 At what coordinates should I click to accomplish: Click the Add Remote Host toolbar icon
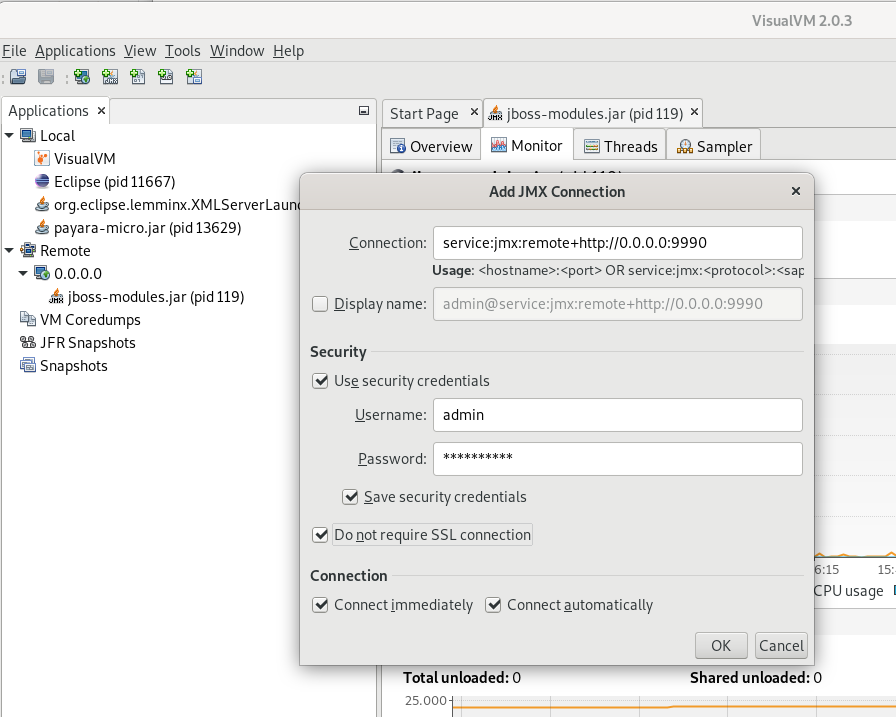(82, 77)
